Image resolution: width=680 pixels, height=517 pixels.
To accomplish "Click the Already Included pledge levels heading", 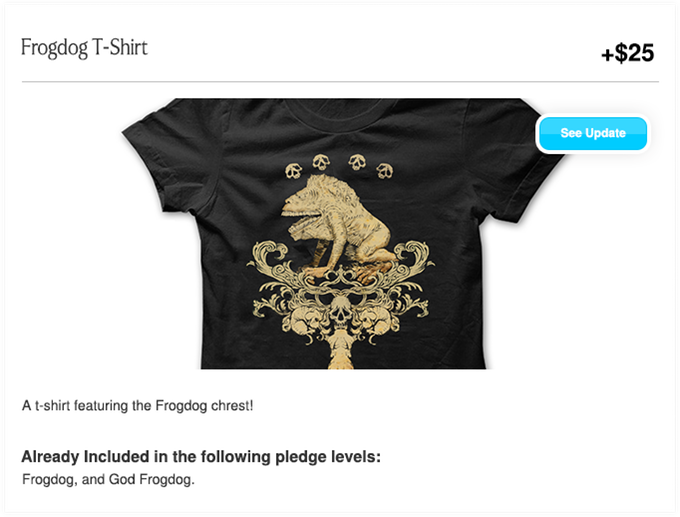I will coord(201,457).
